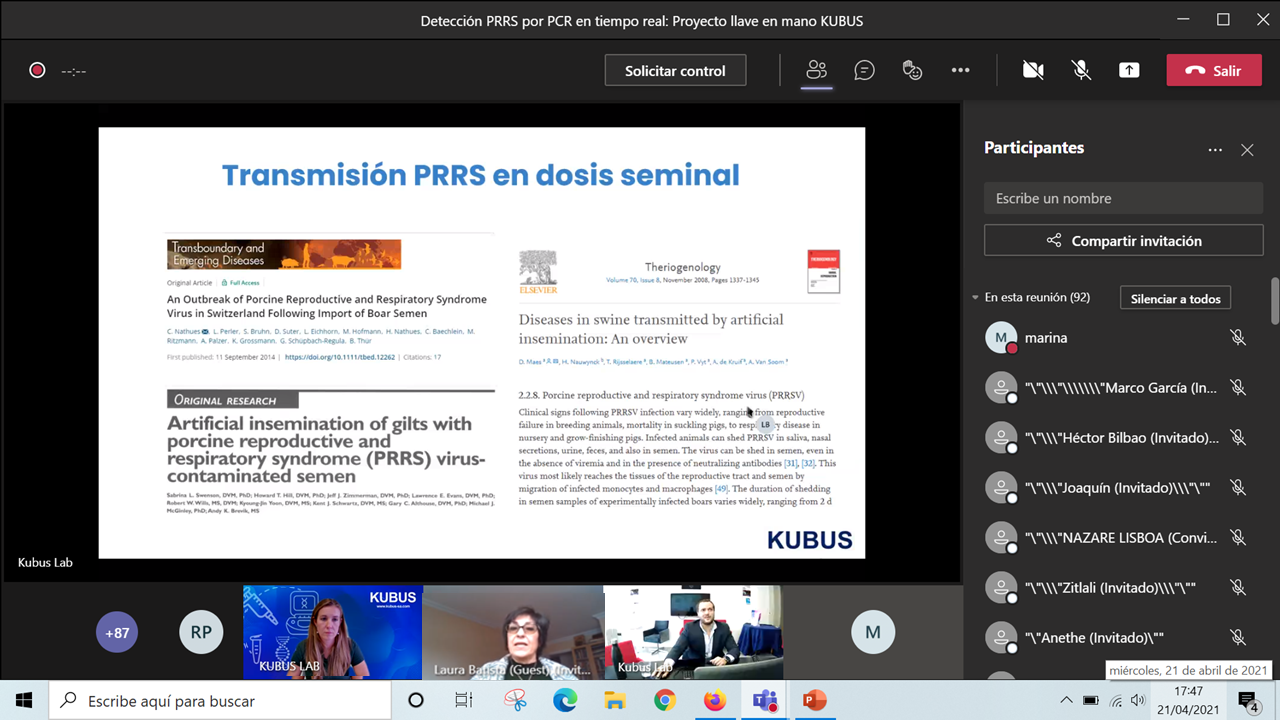This screenshot has height=720, width=1280.
Task: Close the Participantes panel
Action: [x=1247, y=149]
